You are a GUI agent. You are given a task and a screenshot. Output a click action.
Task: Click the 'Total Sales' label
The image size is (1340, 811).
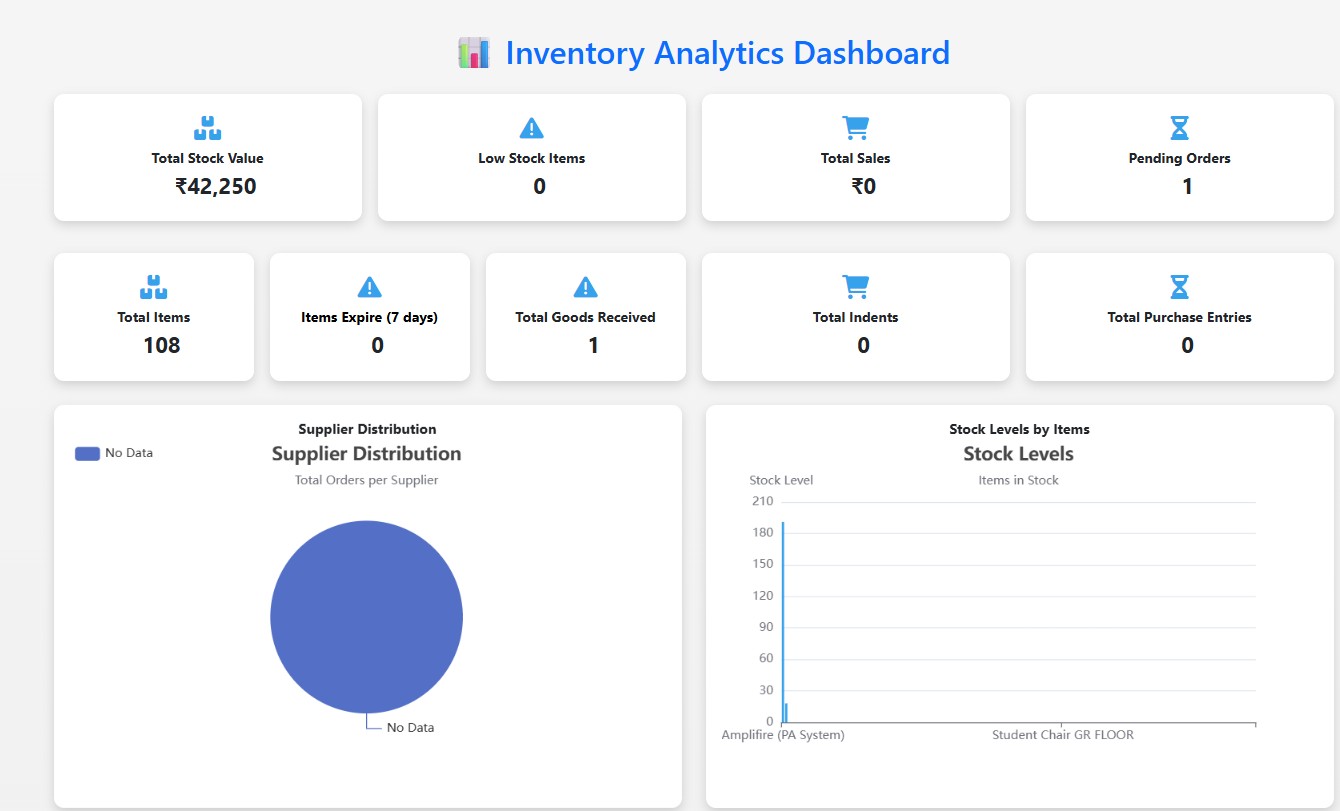(x=856, y=158)
